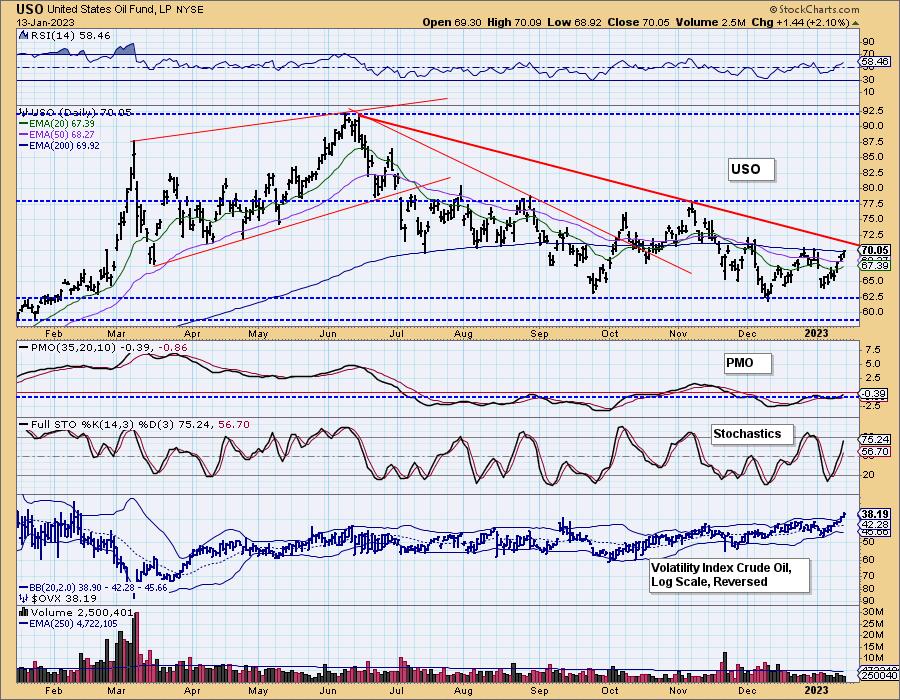900x700 pixels.
Task: Click the 62.5 price axis label
Action: coord(873,297)
